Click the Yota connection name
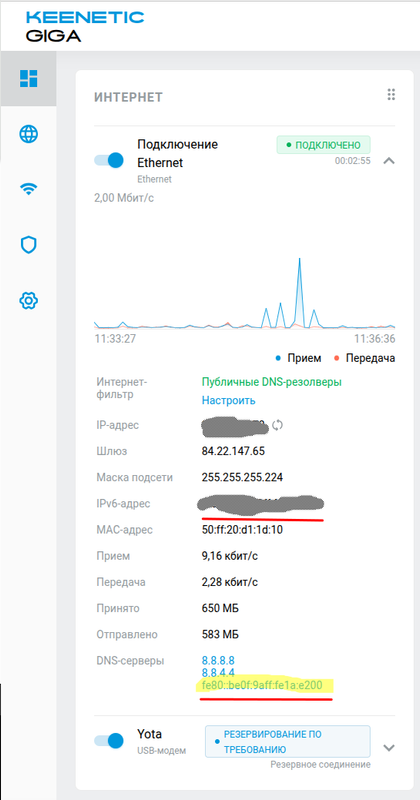 (150, 734)
